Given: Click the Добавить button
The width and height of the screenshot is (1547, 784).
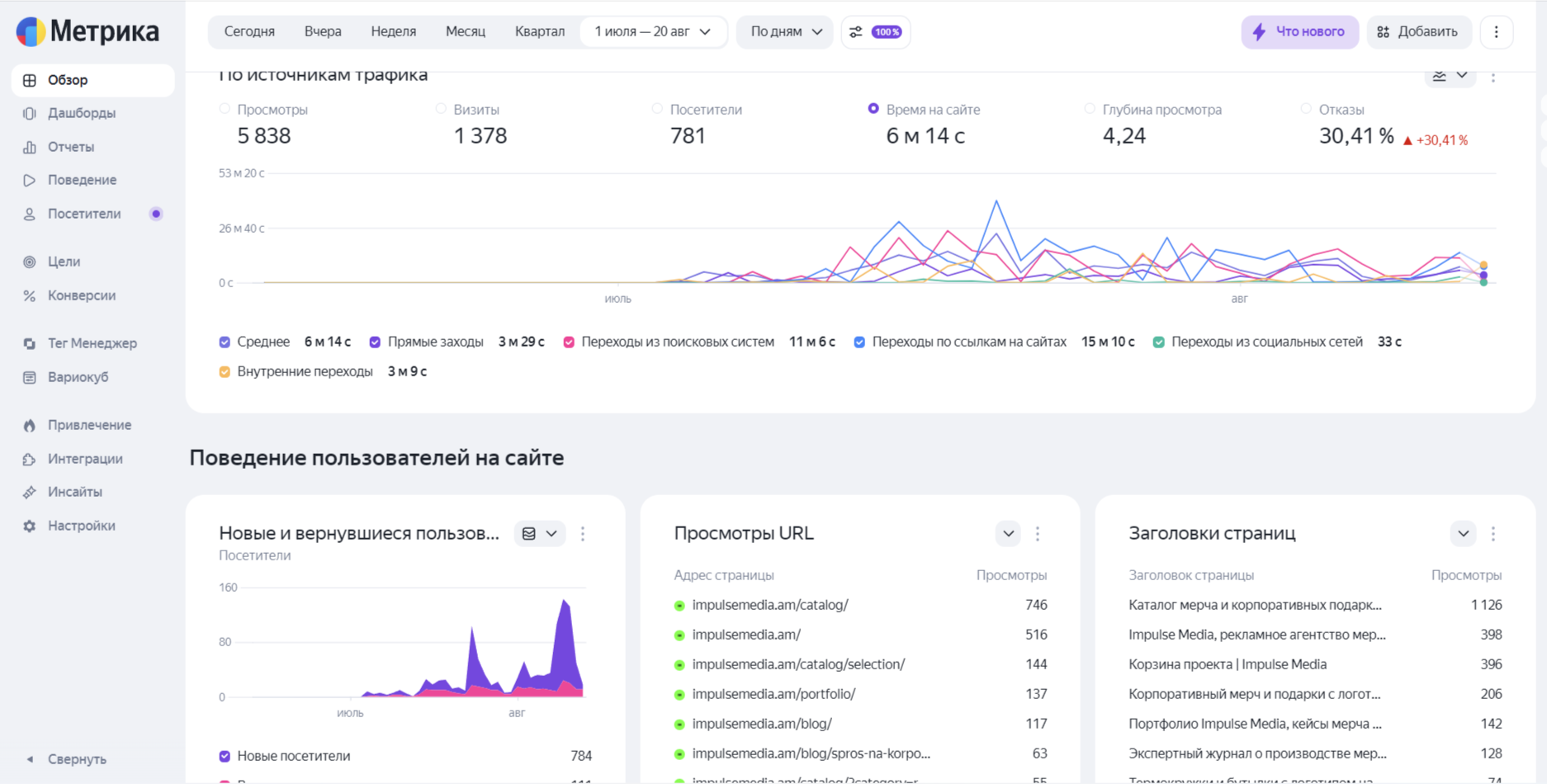Looking at the screenshot, I should pyautogui.click(x=1419, y=31).
